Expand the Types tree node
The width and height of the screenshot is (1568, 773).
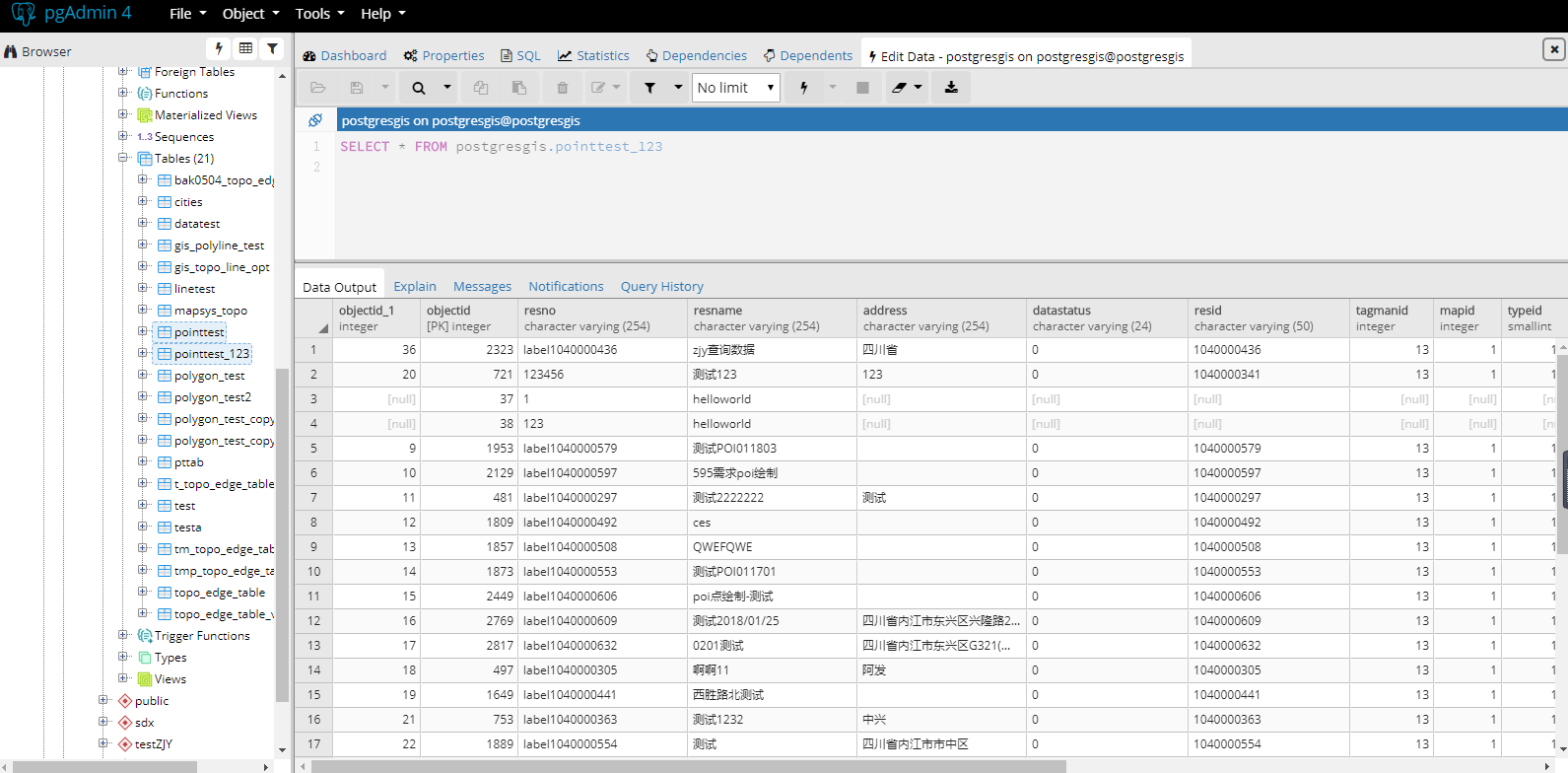123,657
